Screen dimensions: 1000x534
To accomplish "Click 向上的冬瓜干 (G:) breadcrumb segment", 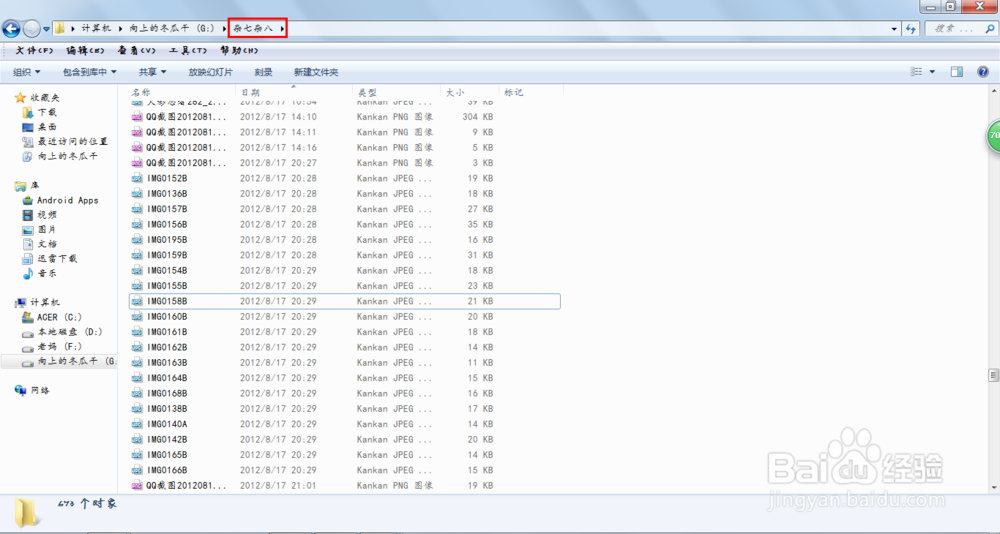I will tap(172, 29).
